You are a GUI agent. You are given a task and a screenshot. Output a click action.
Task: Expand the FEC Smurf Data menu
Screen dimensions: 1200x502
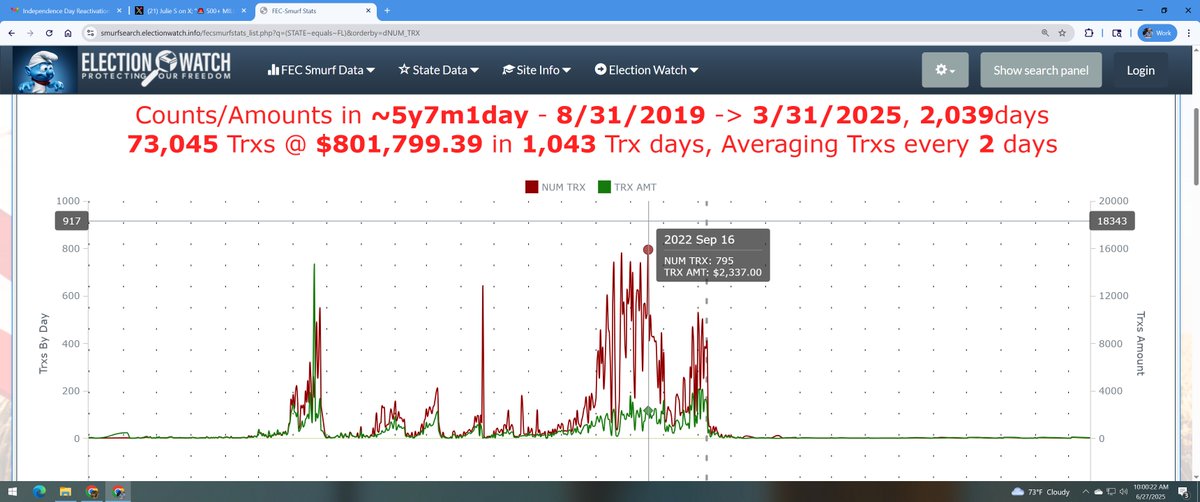[320, 70]
